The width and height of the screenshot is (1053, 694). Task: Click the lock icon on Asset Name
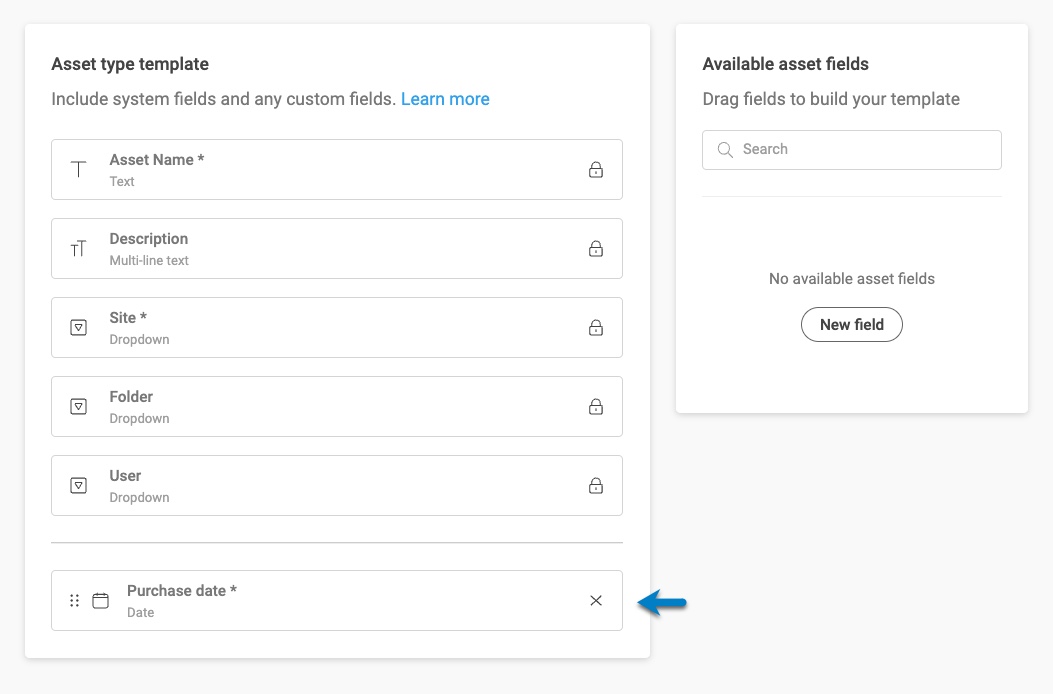tap(595, 169)
